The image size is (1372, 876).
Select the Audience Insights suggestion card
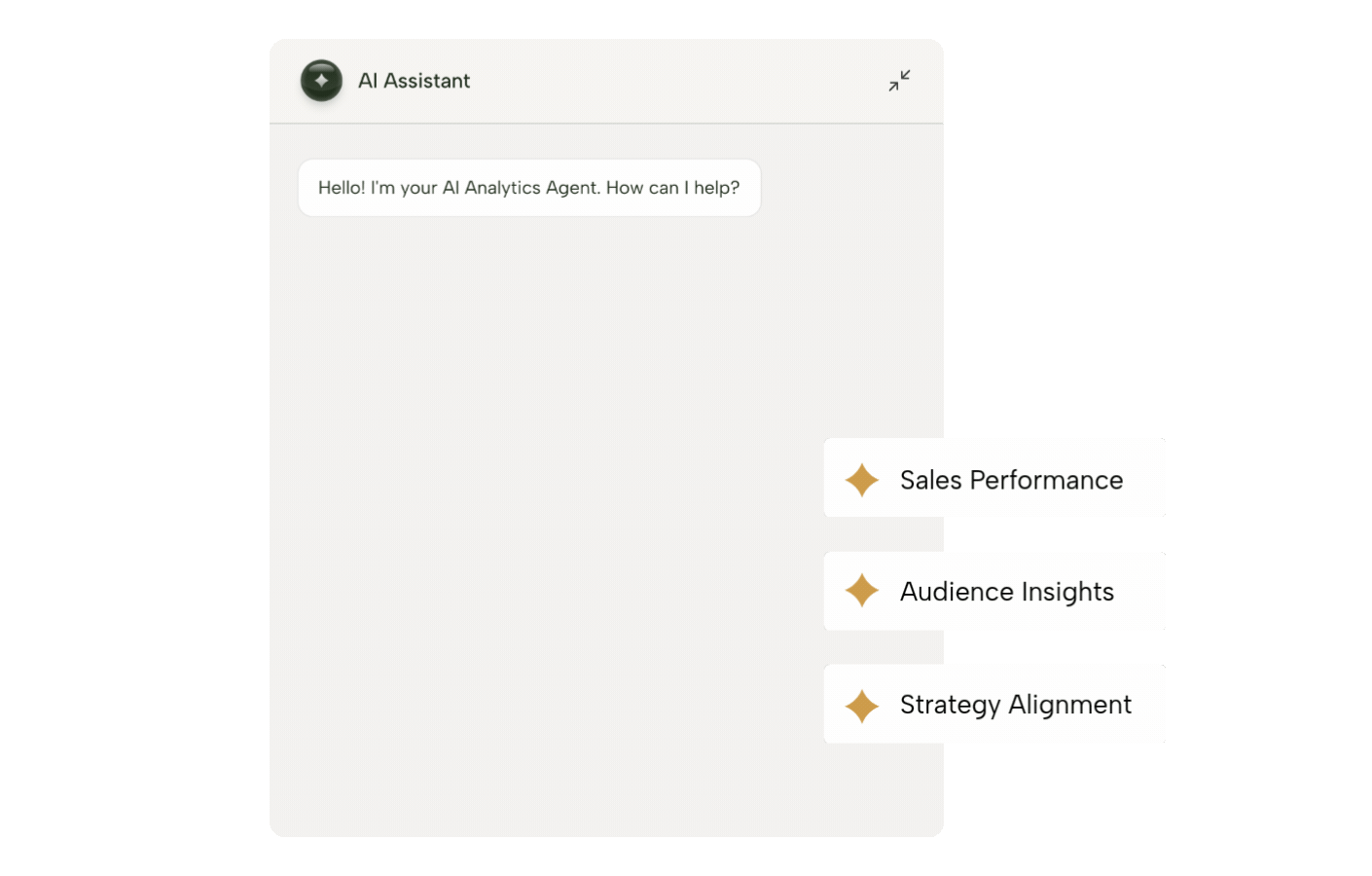[x=993, y=592]
